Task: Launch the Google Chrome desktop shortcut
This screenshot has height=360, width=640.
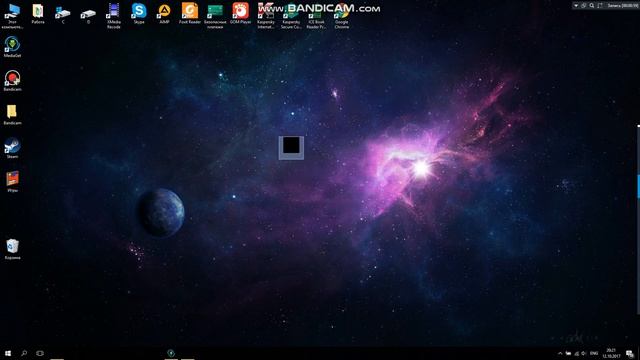Action: coord(342,16)
